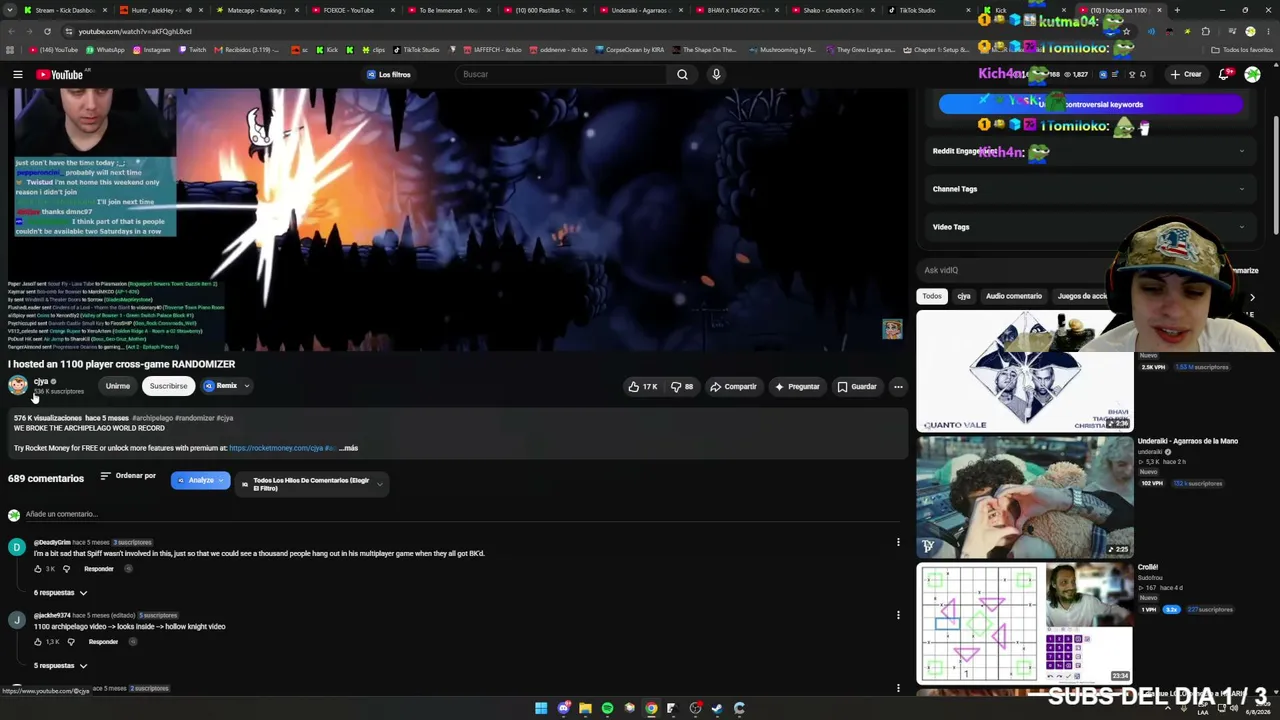Screen dimensions: 1280x720
Task: Open the Windows Start menu
Action: click(541, 708)
